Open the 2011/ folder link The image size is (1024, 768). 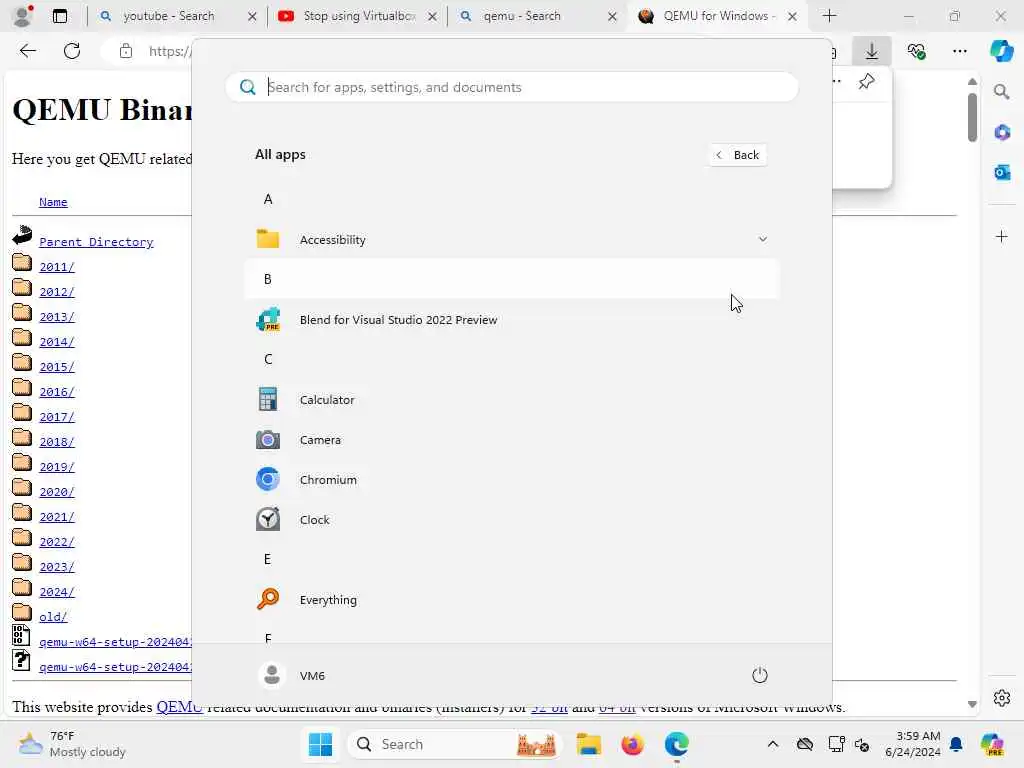click(57, 266)
